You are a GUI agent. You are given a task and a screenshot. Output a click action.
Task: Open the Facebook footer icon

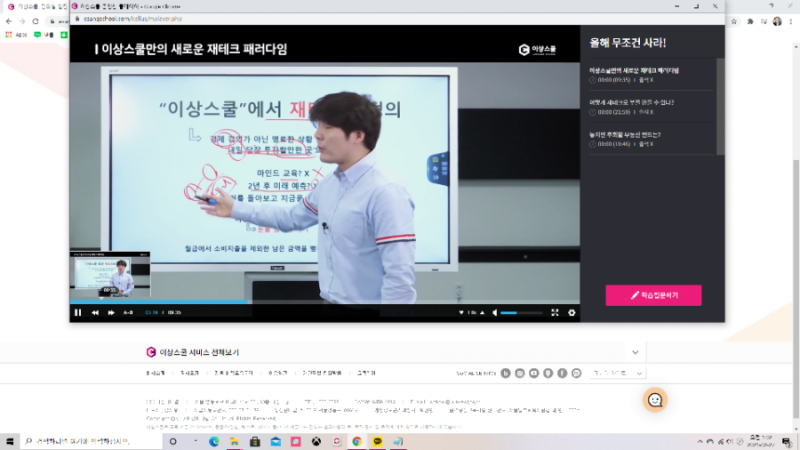[562, 373]
